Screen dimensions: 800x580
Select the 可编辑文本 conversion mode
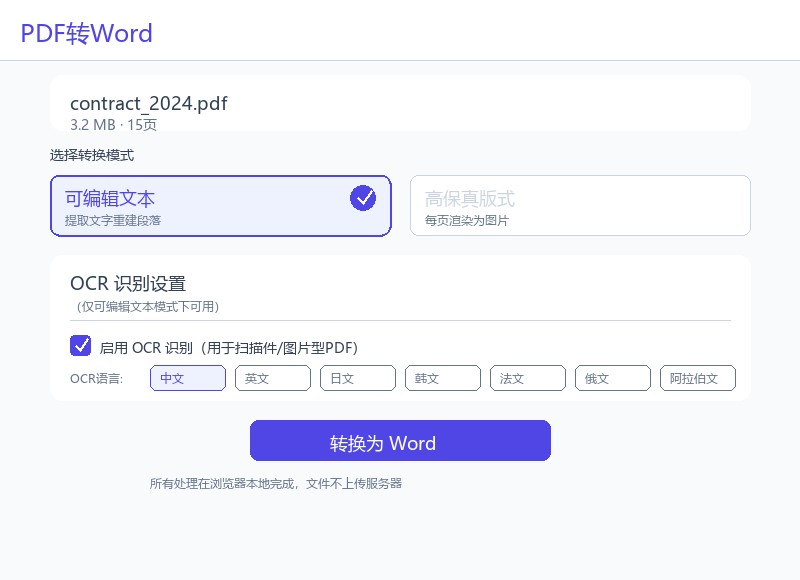coord(221,206)
